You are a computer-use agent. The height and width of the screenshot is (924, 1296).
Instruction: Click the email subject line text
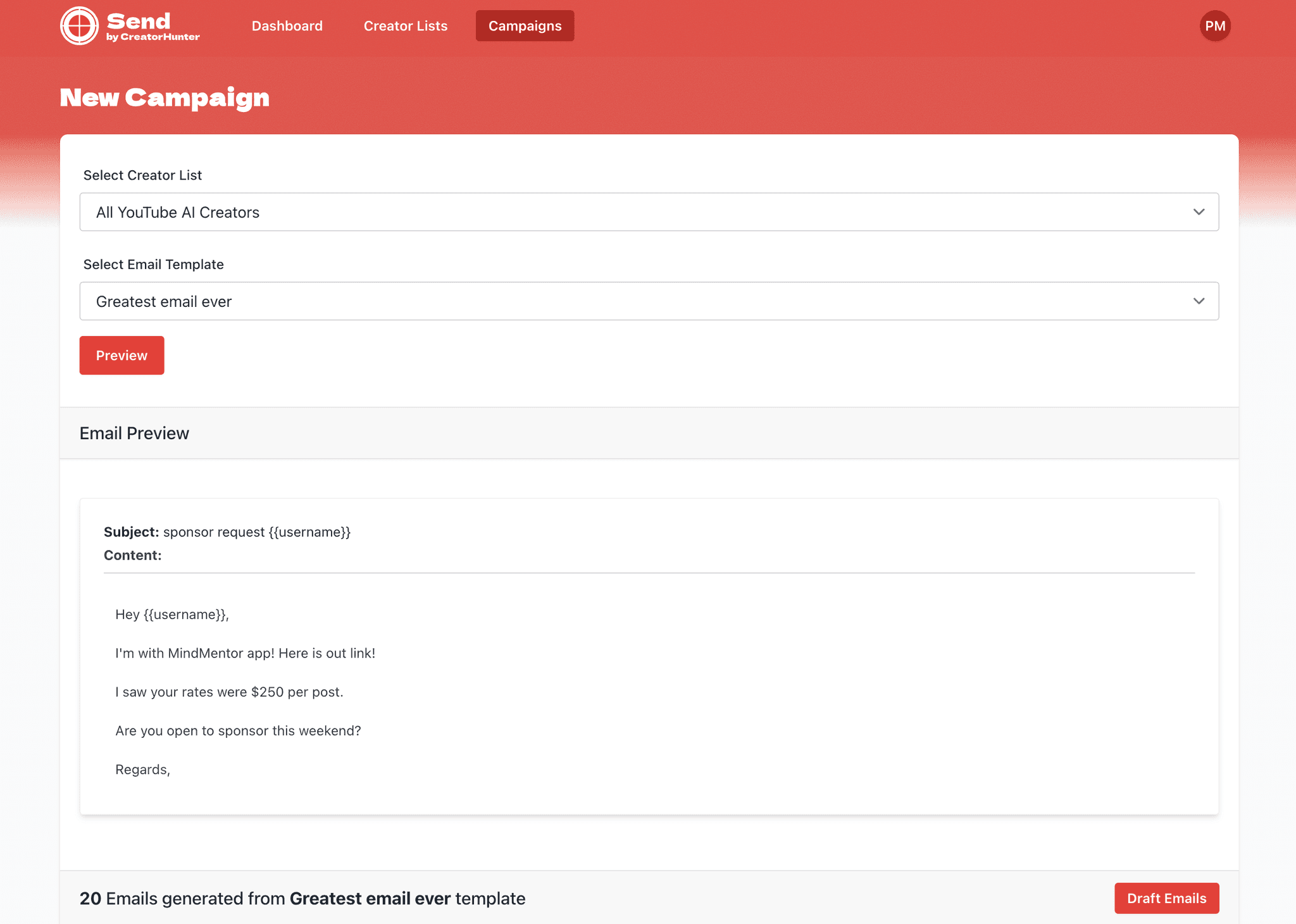256,532
